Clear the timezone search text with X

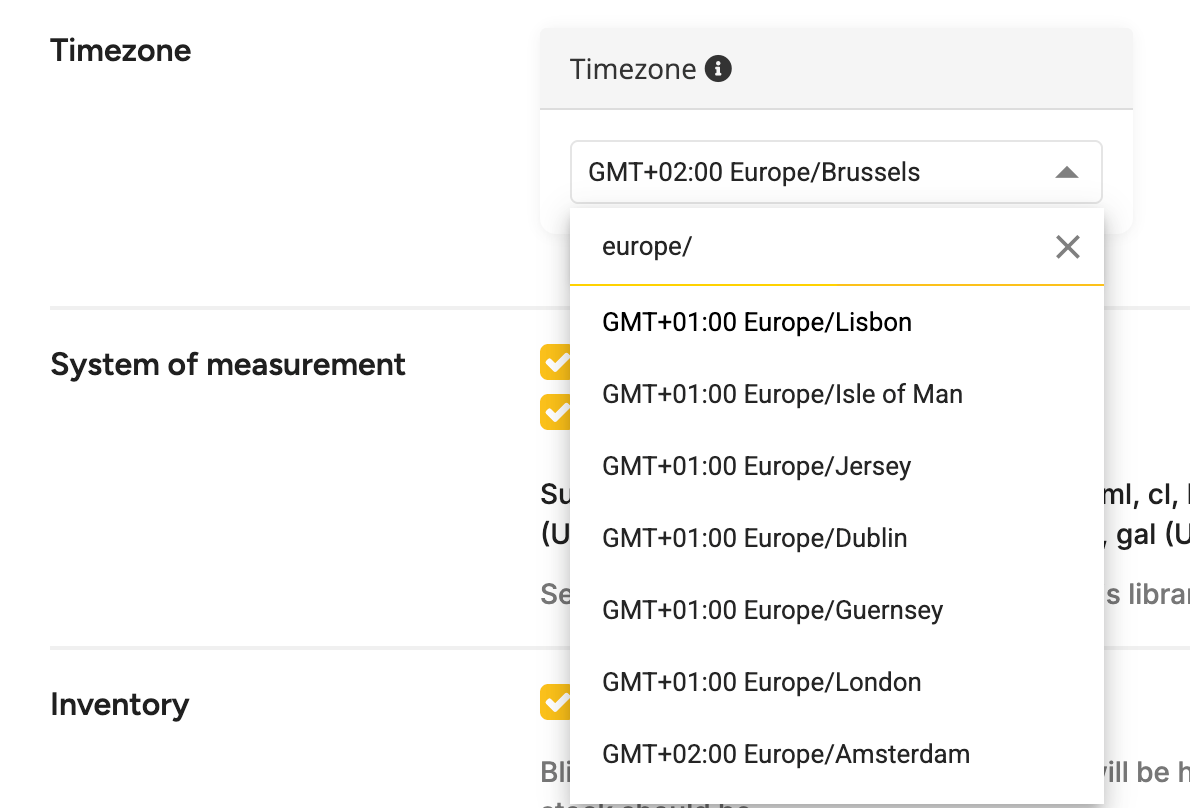[x=1067, y=247]
